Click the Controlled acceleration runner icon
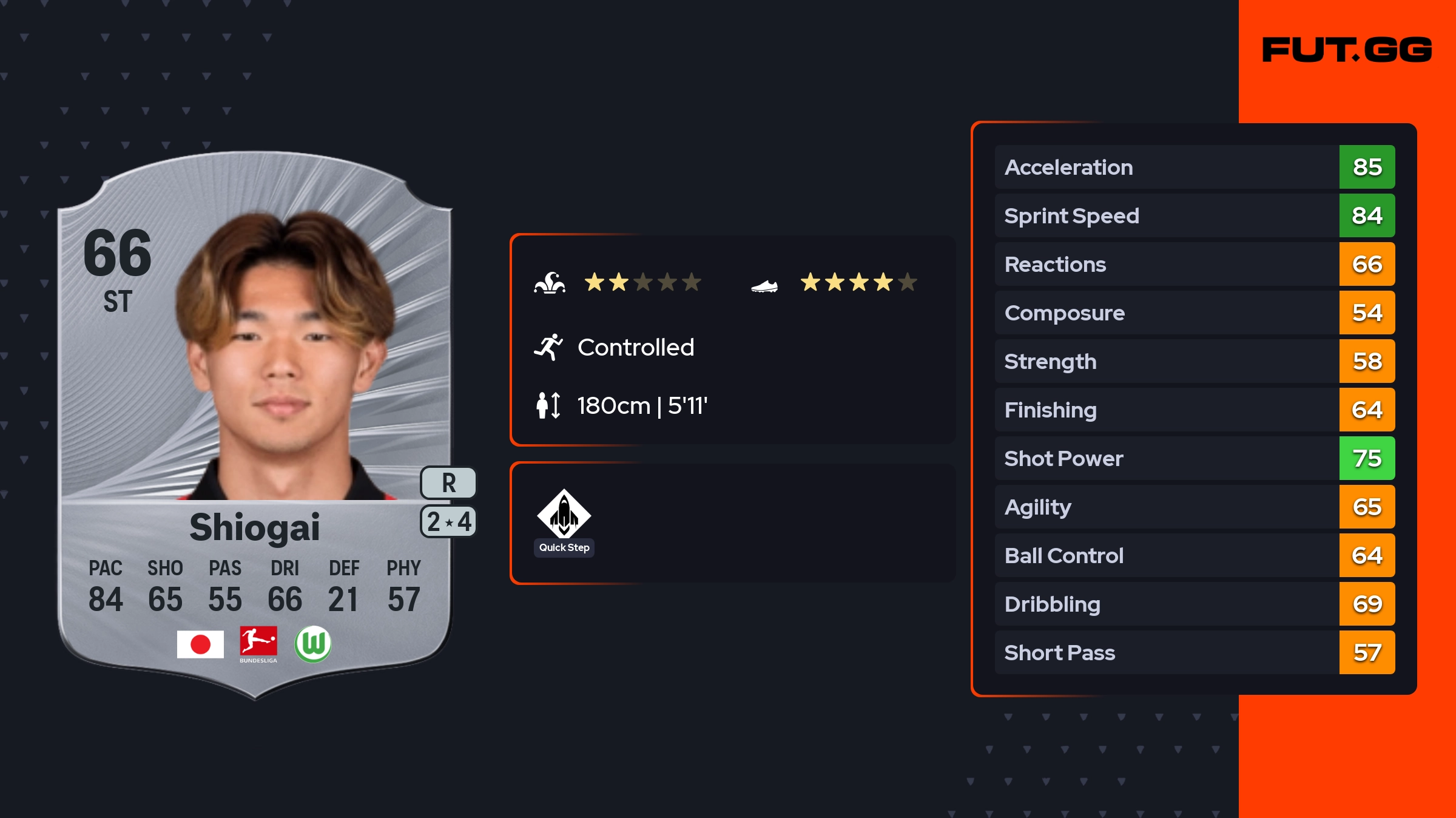Image resolution: width=1456 pixels, height=818 pixels. pyautogui.click(x=548, y=347)
